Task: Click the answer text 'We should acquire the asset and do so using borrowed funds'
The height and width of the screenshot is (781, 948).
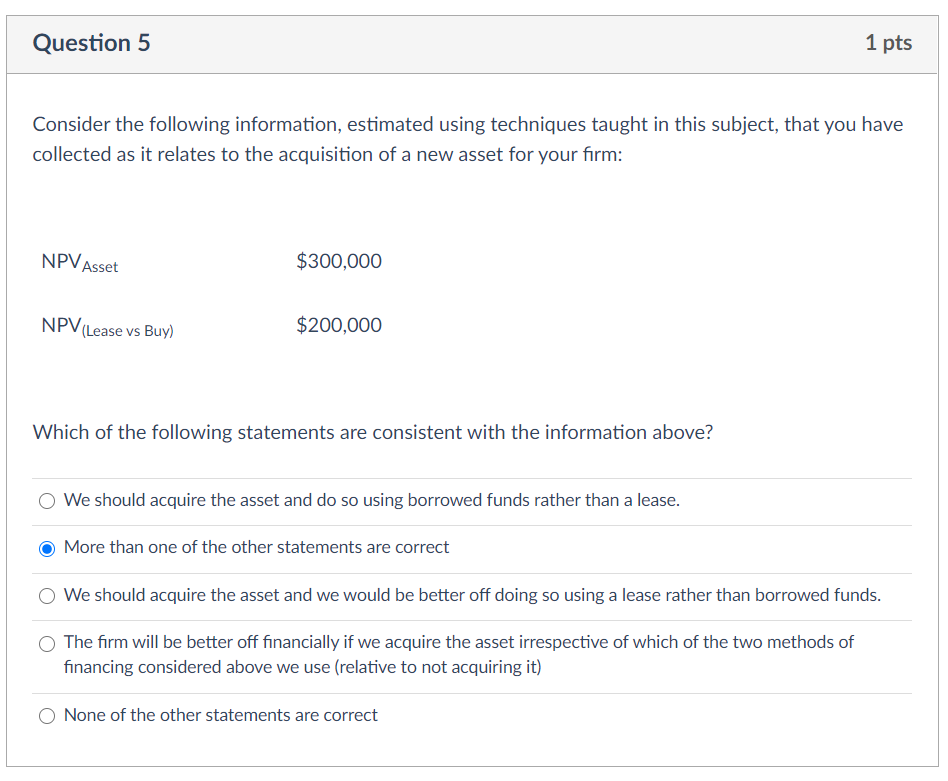Action: pyautogui.click(x=371, y=500)
